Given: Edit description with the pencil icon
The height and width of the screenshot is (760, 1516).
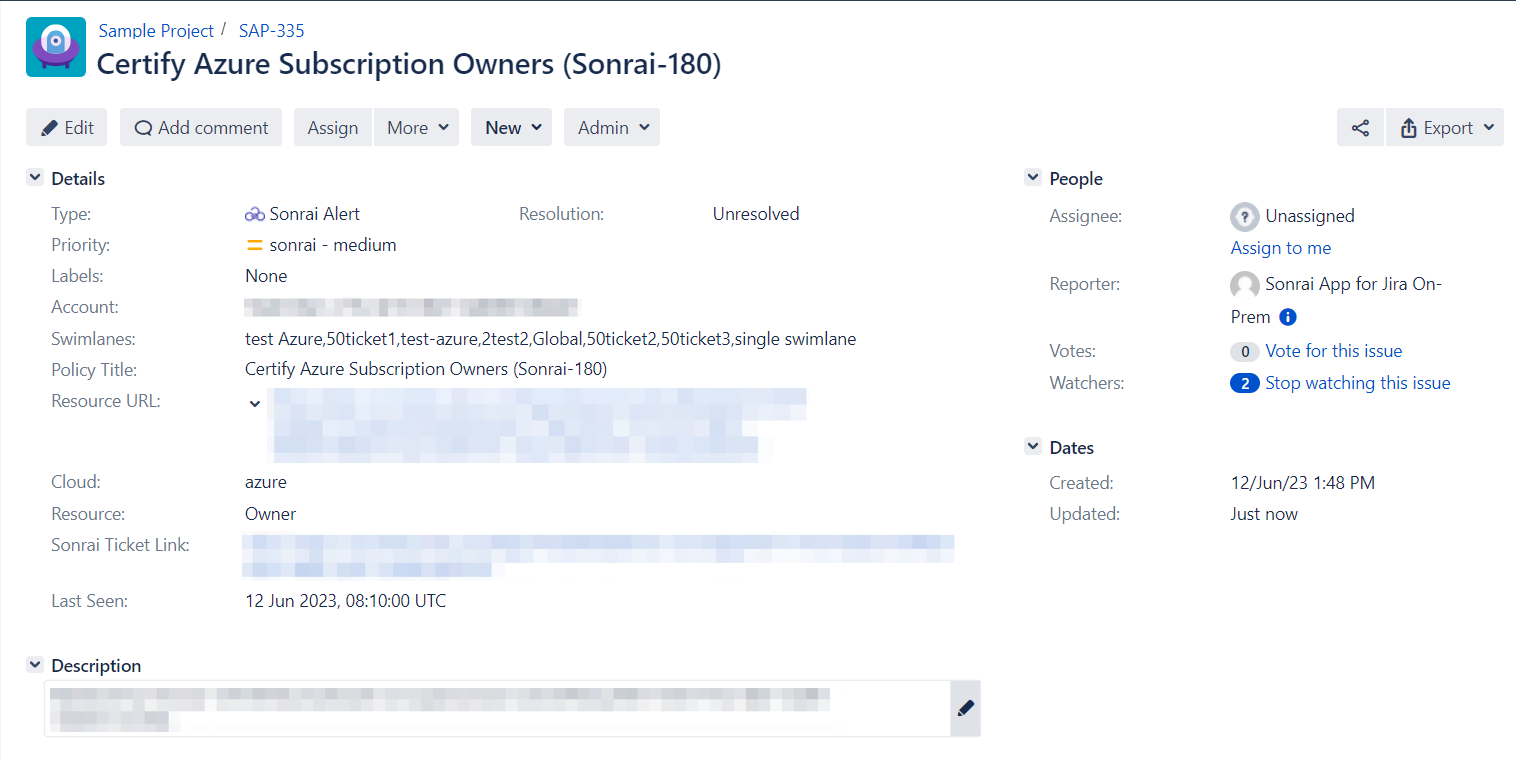Looking at the screenshot, I should (x=965, y=708).
